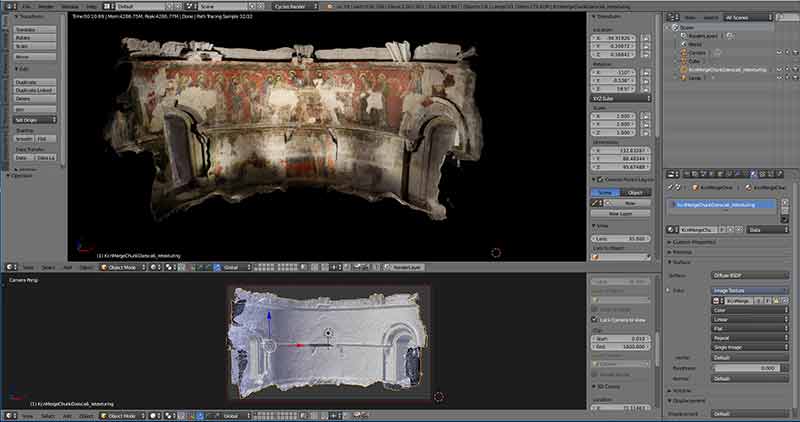The image size is (800, 422).
Task: Click the Dimensions Y value field
Action: tap(621, 159)
